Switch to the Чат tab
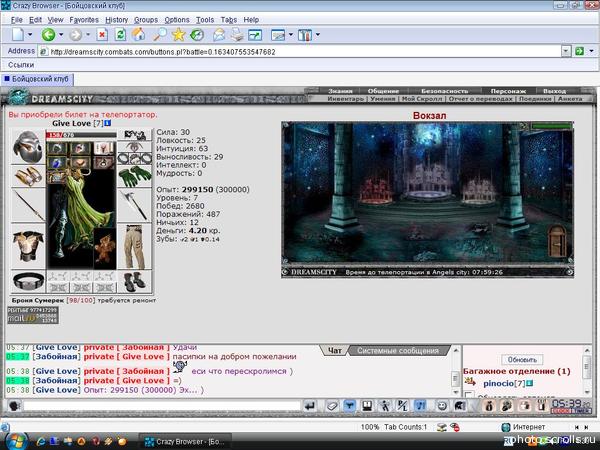Viewport: 600px width, 450px height. click(334, 351)
